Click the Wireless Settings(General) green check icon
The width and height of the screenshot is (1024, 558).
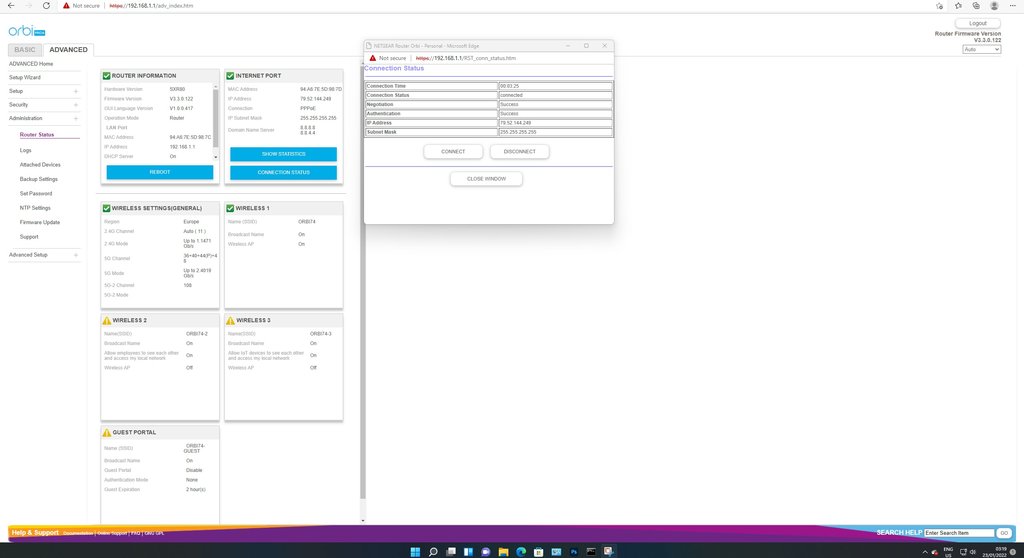click(106, 208)
